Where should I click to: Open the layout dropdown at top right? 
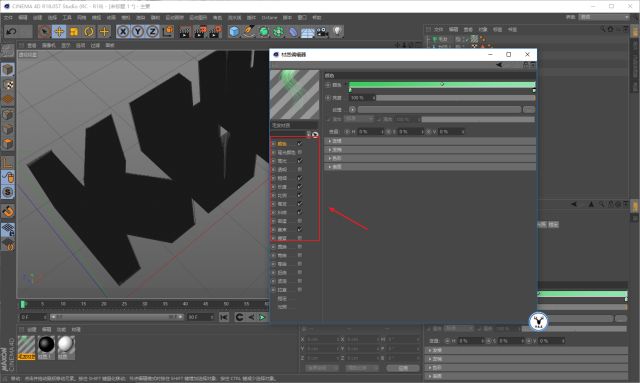(x=604, y=17)
